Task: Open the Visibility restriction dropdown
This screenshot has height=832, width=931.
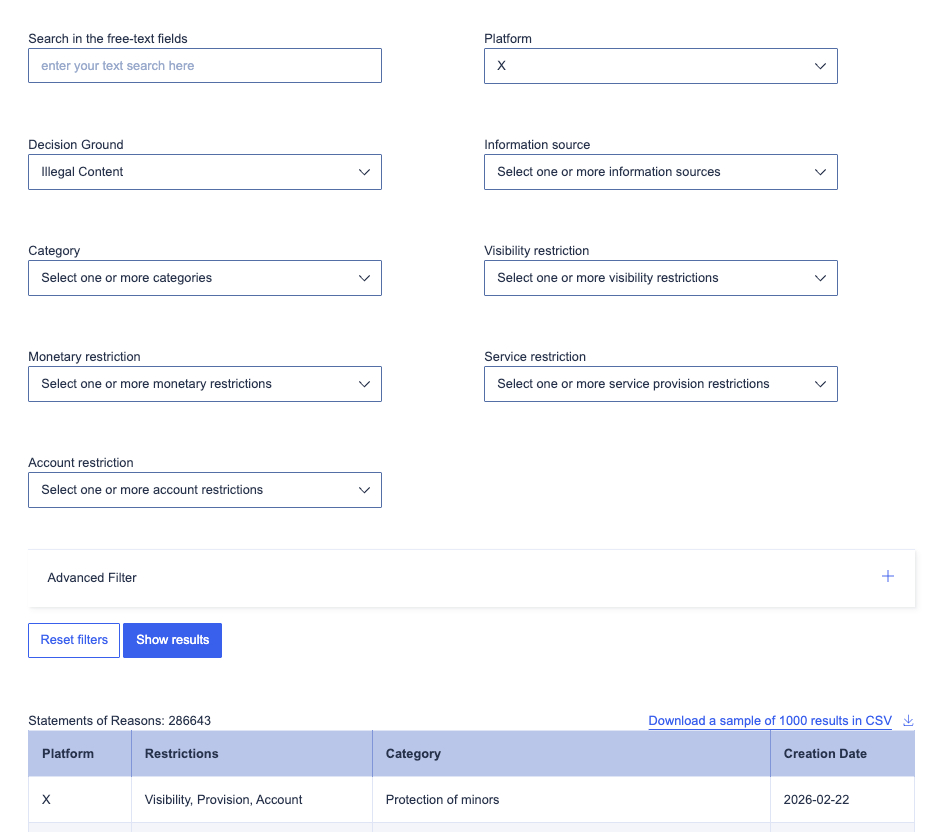Action: point(660,278)
